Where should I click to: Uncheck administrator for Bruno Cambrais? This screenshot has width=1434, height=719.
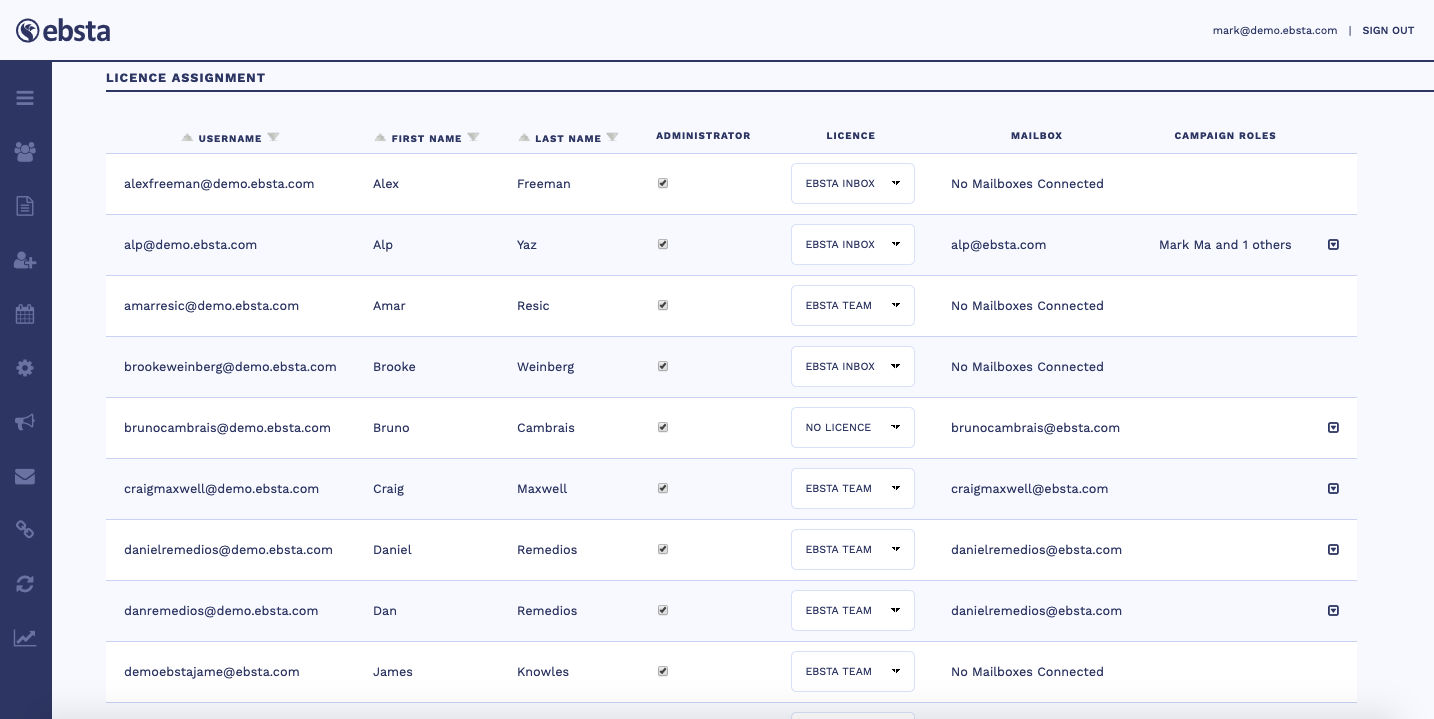point(663,428)
